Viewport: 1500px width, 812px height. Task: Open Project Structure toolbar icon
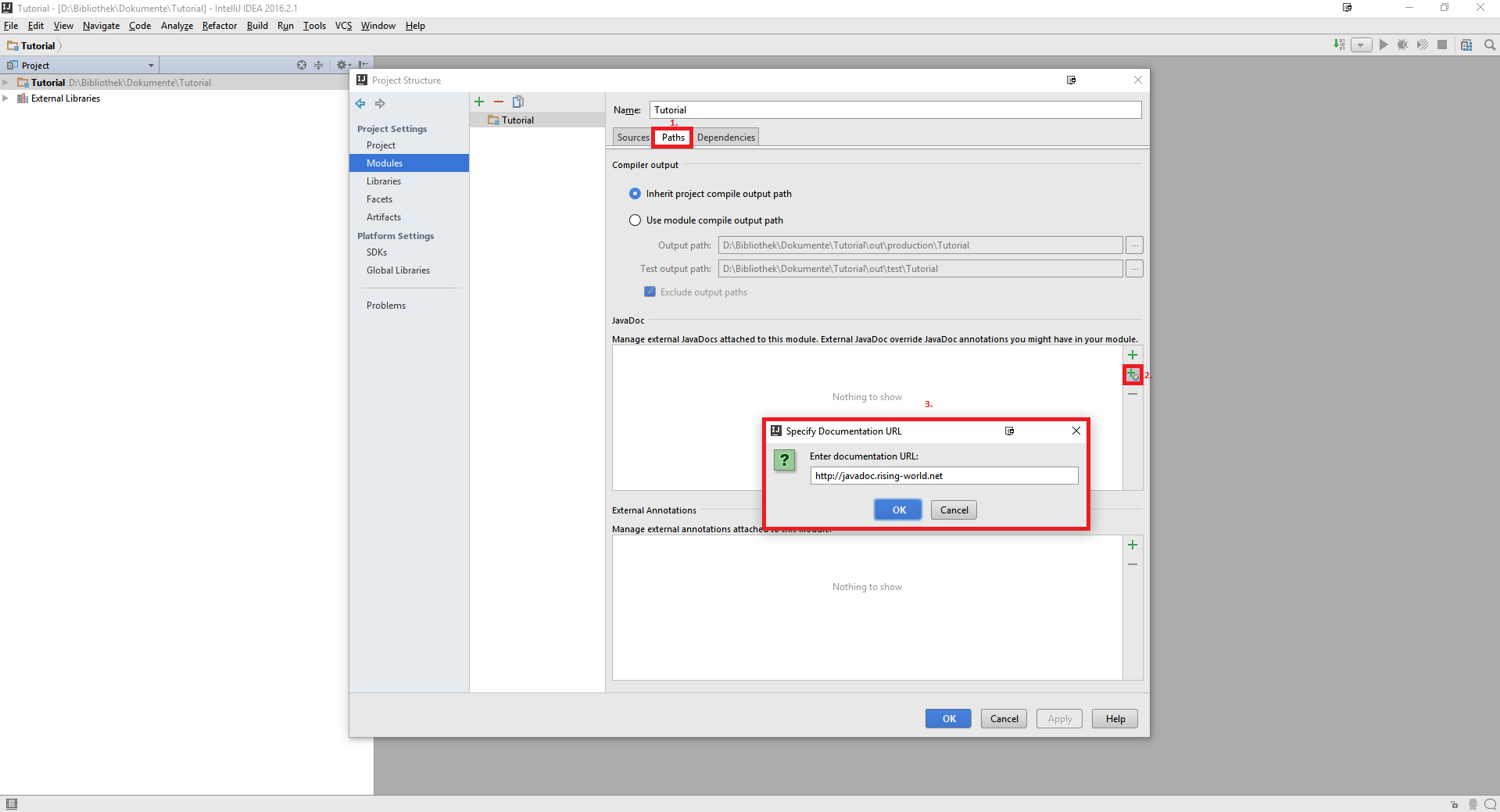1466,45
